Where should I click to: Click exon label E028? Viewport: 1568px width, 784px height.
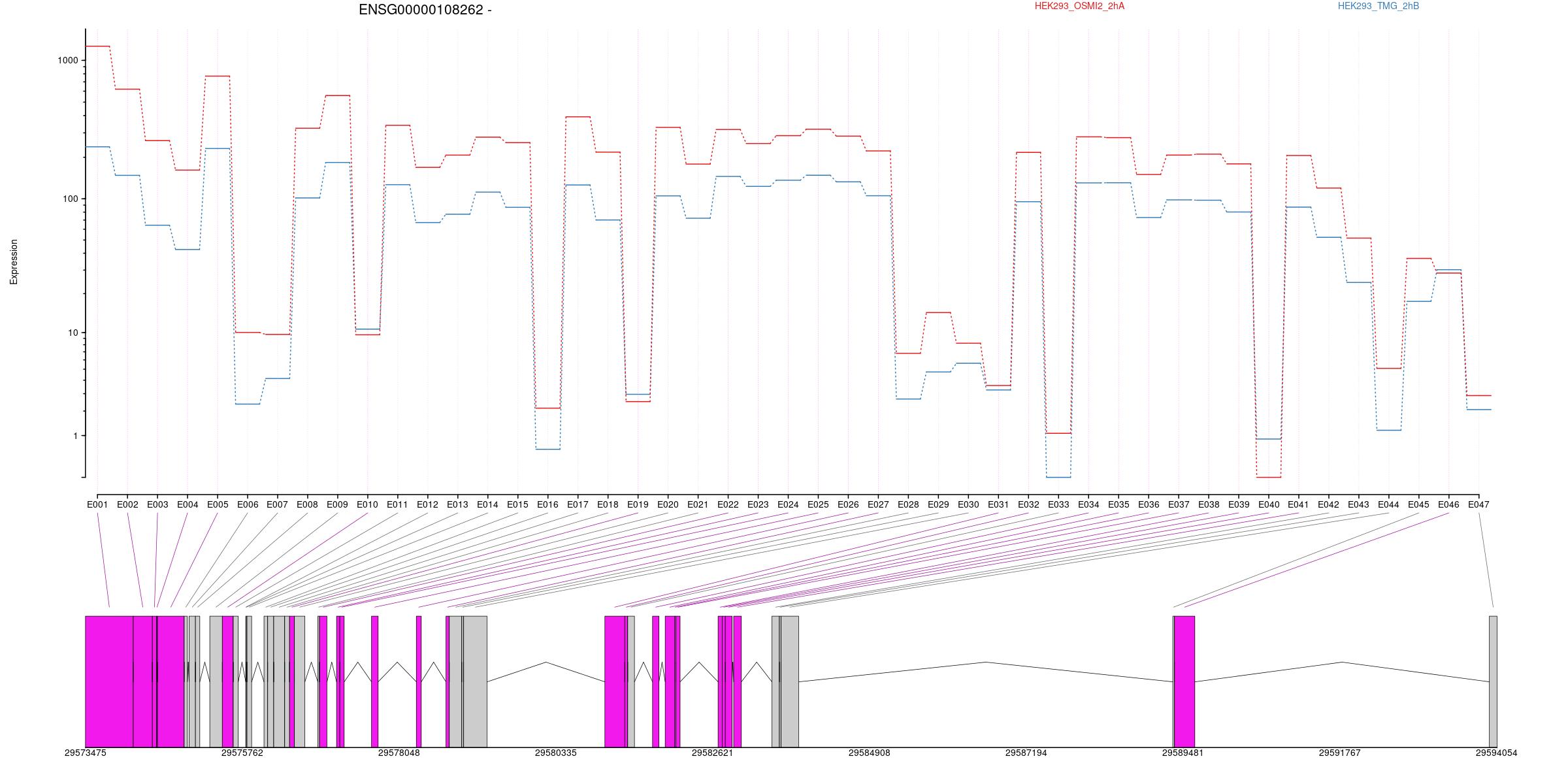coord(909,504)
